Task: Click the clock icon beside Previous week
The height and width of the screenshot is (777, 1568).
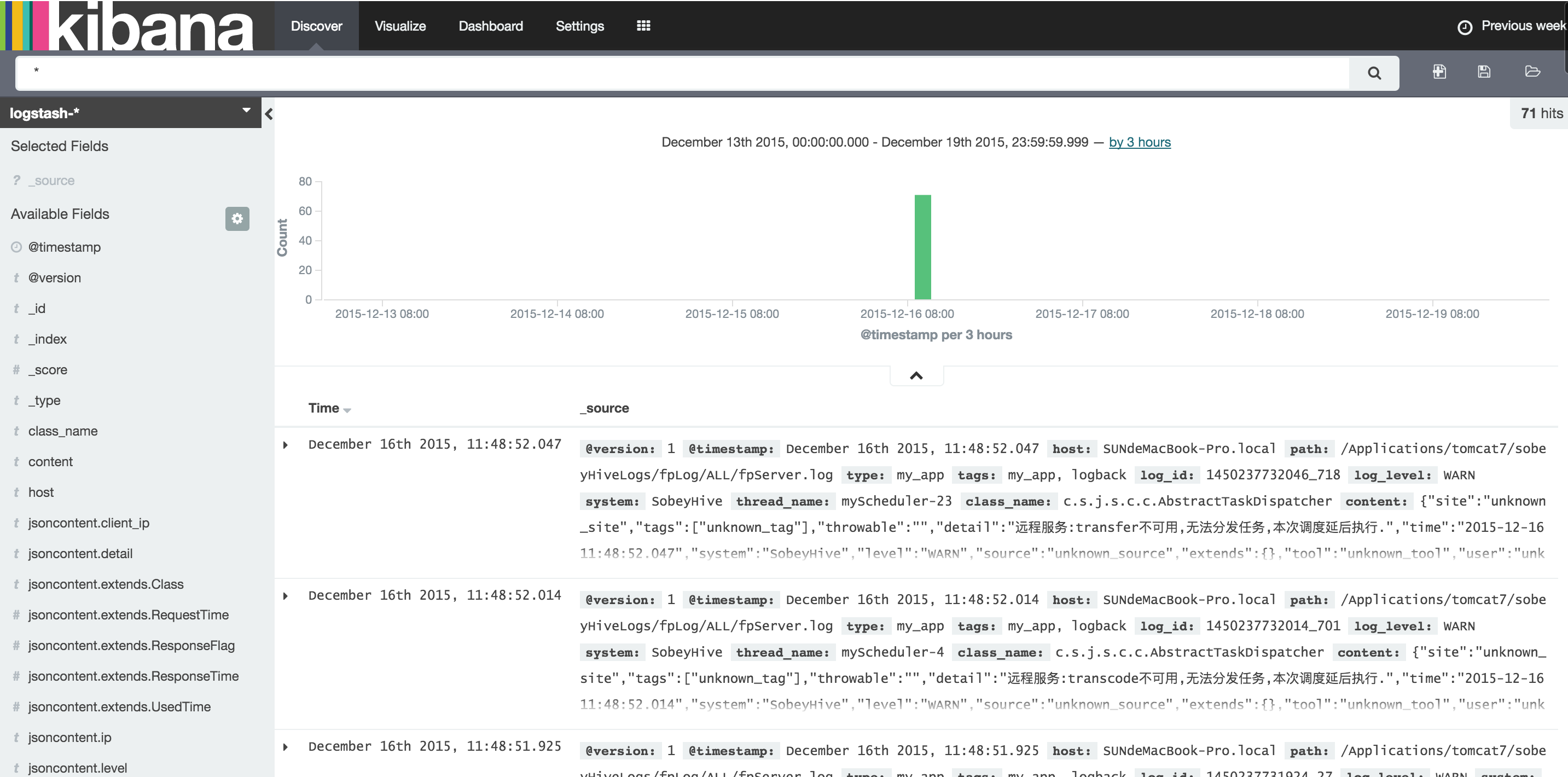Action: click(1465, 27)
